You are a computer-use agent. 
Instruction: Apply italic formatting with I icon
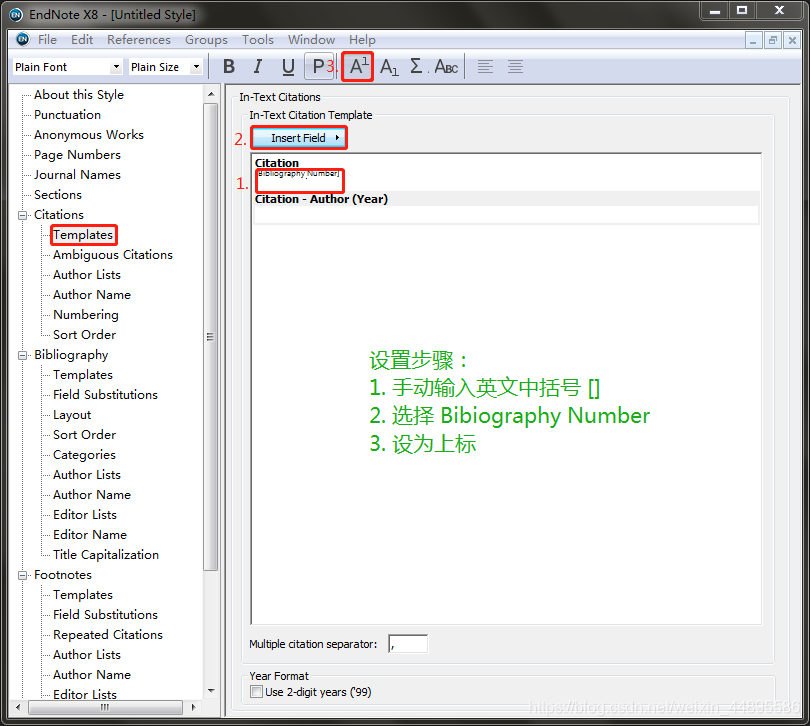pyautogui.click(x=258, y=67)
